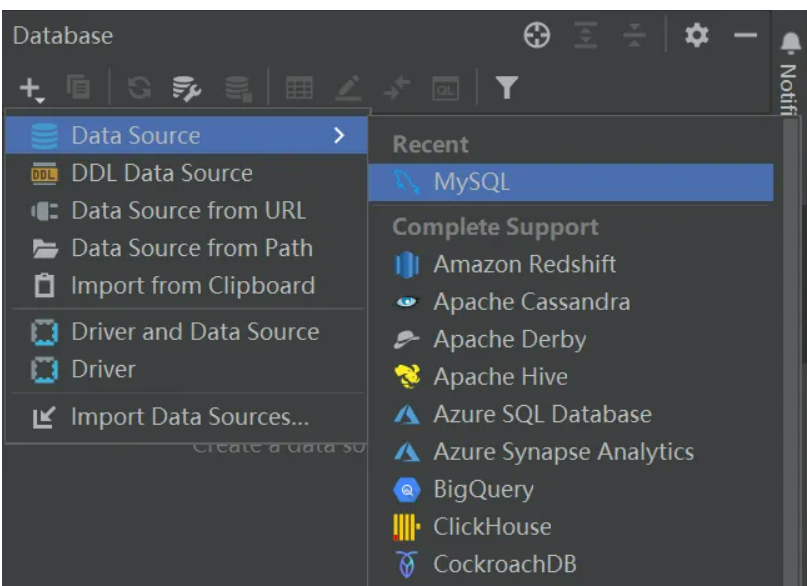Choose Data Source from Path
Image resolution: width=807 pixels, height=586 pixels.
(186, 248)
